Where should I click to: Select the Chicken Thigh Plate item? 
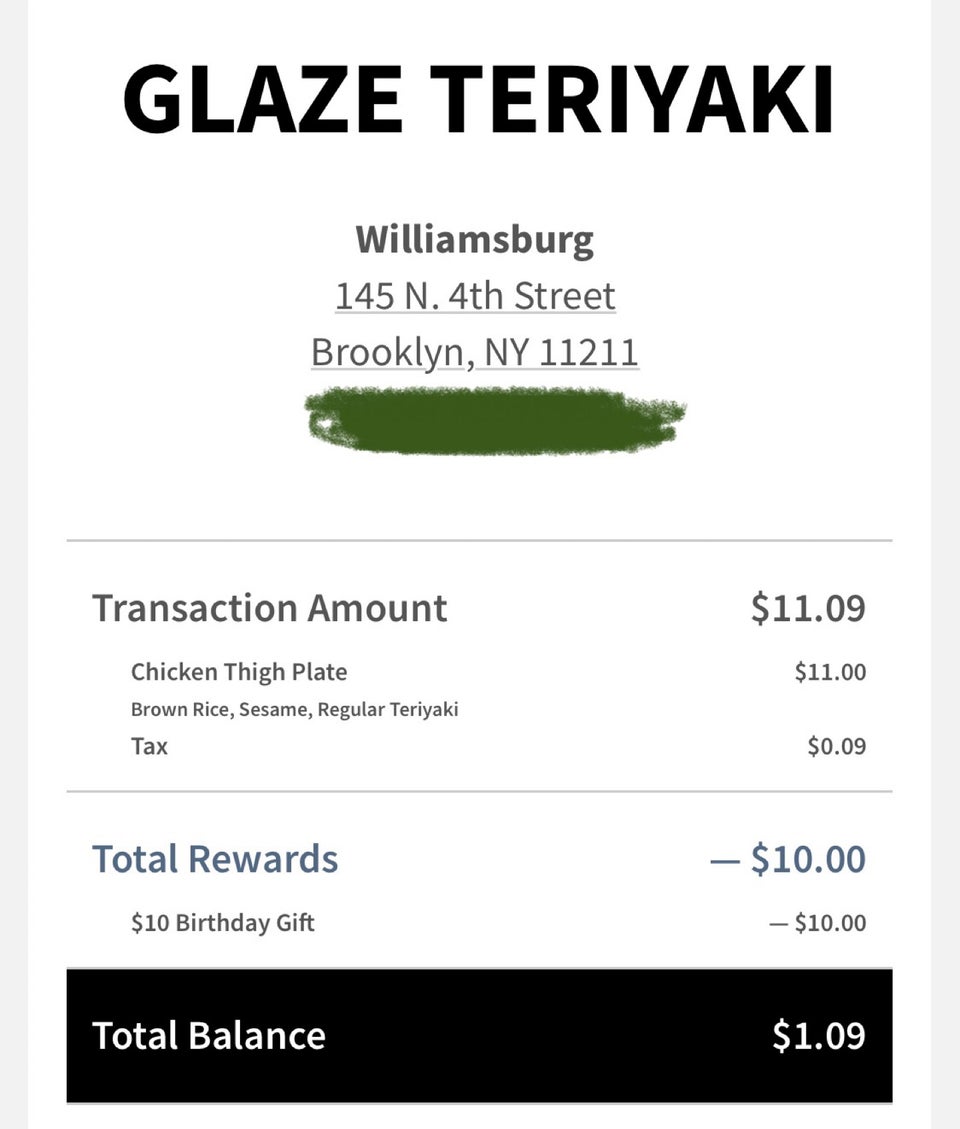coord(239,672)
